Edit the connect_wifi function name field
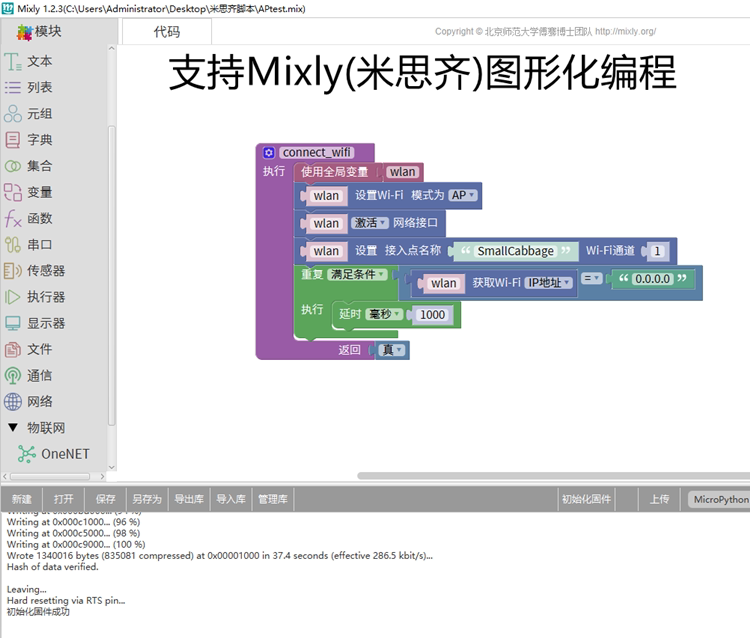The height and width of the screenshot is (638, 750). (x=317, y=153)
